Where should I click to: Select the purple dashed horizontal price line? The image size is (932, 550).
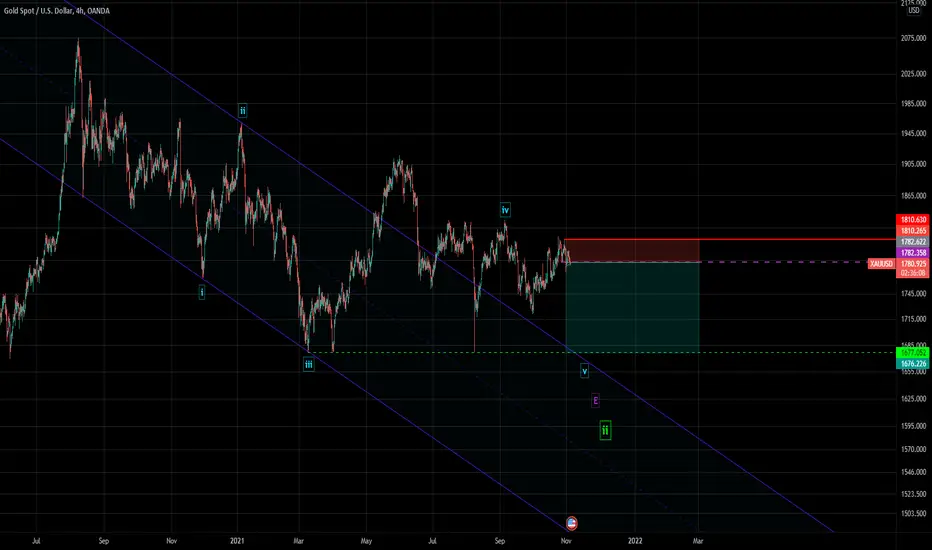point(783,262)
